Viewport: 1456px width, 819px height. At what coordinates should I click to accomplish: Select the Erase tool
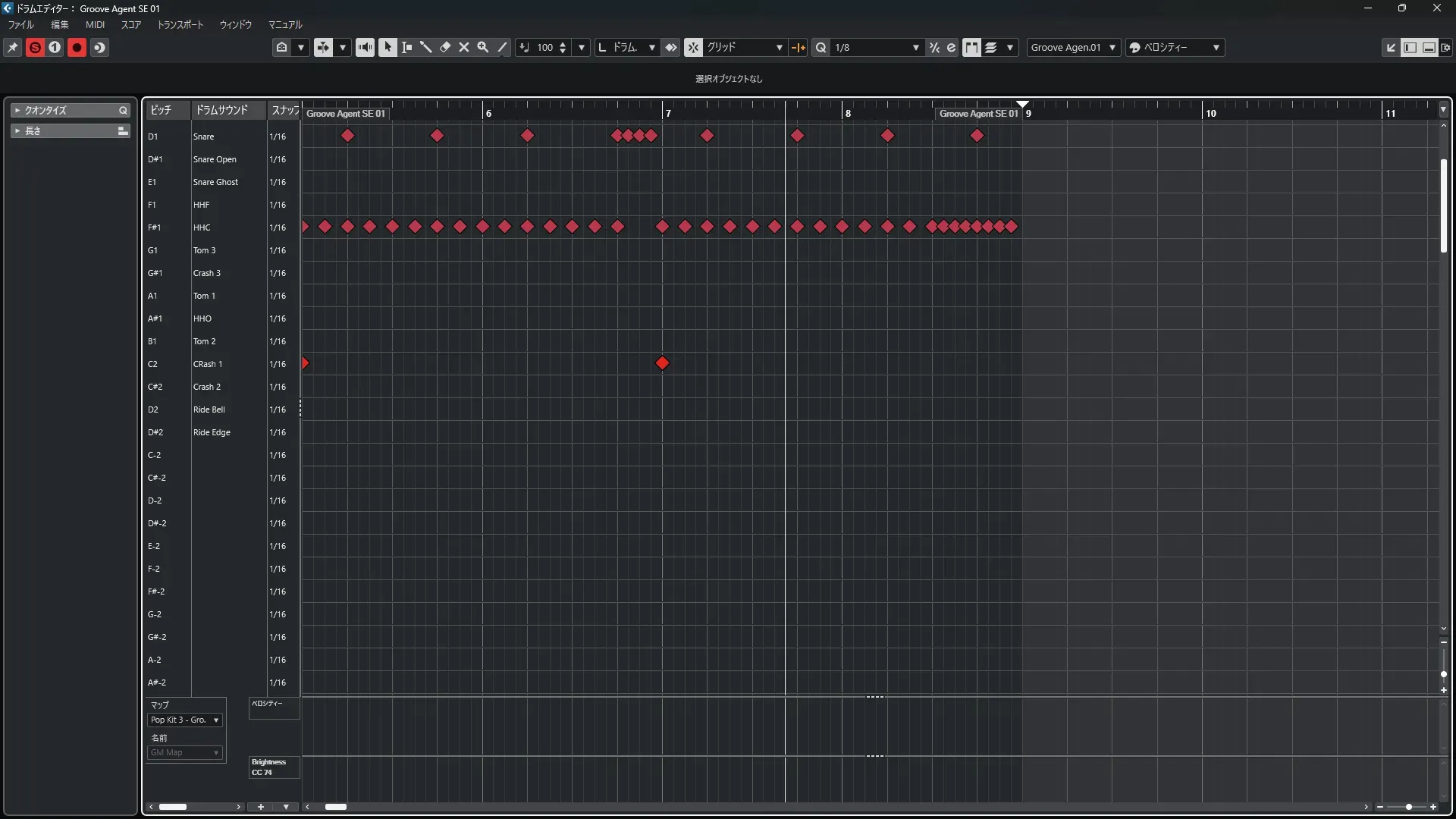(x=445, y=47)
